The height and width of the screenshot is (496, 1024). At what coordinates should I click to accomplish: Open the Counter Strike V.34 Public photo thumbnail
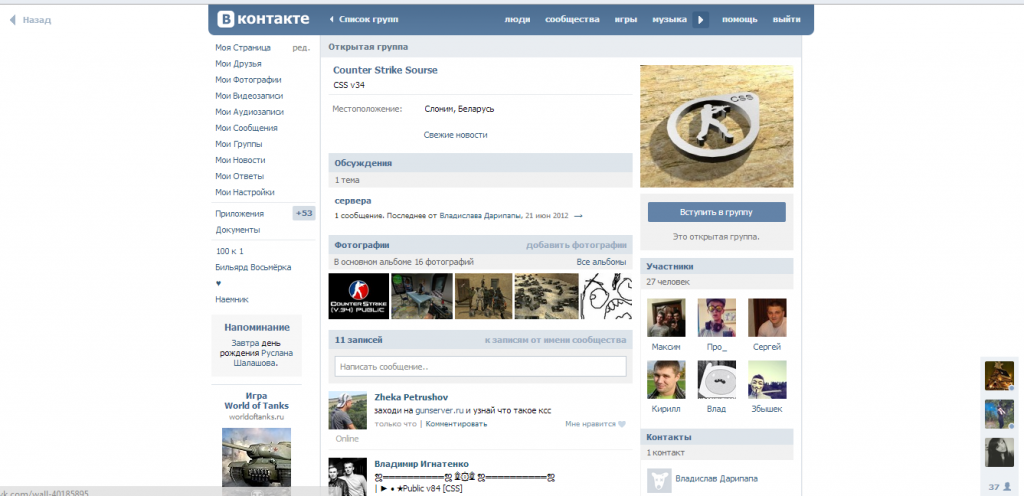(357, 295)
